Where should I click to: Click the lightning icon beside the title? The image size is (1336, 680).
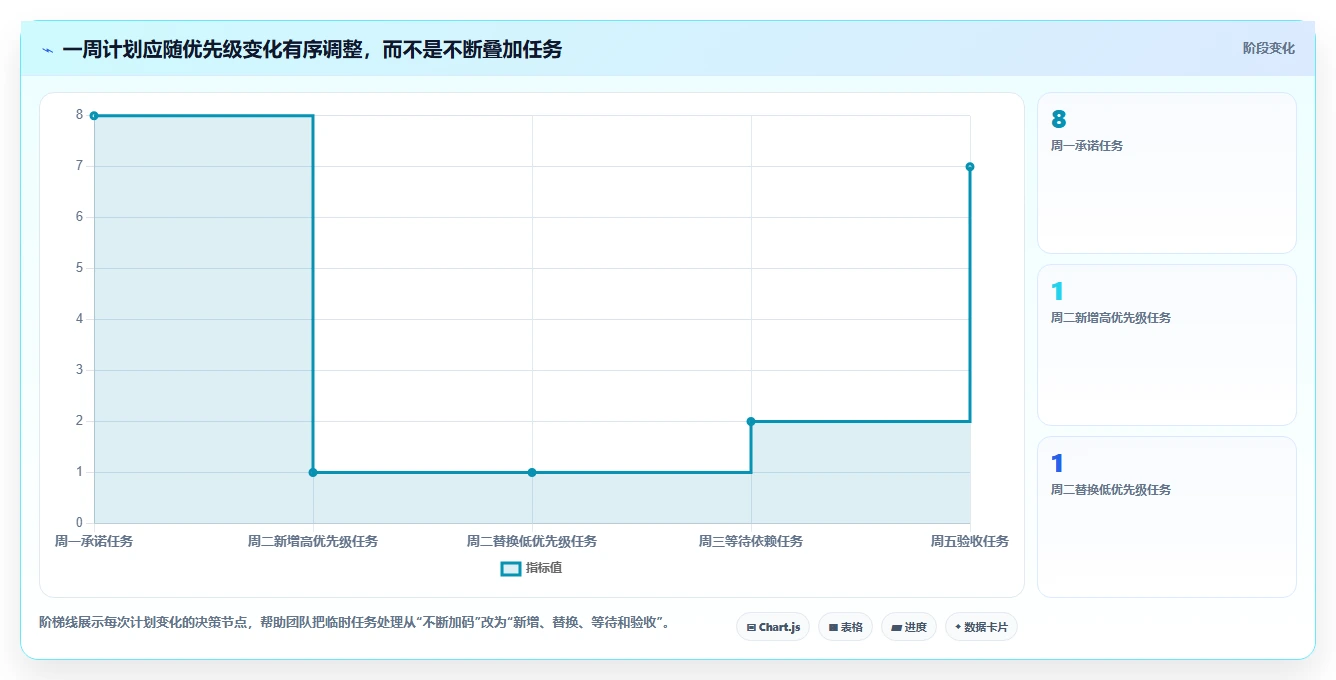pyautogui.click(x=47, y=50)
